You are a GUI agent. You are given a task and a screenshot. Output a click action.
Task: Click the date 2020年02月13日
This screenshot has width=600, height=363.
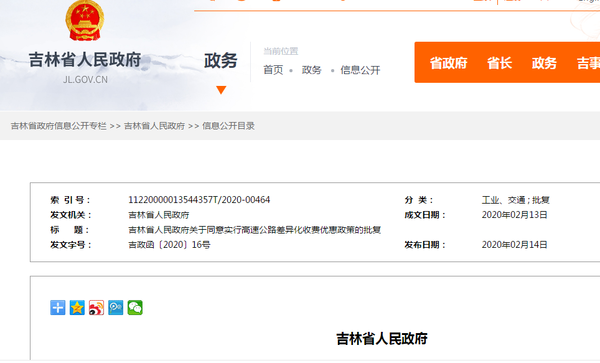(514, 215)
